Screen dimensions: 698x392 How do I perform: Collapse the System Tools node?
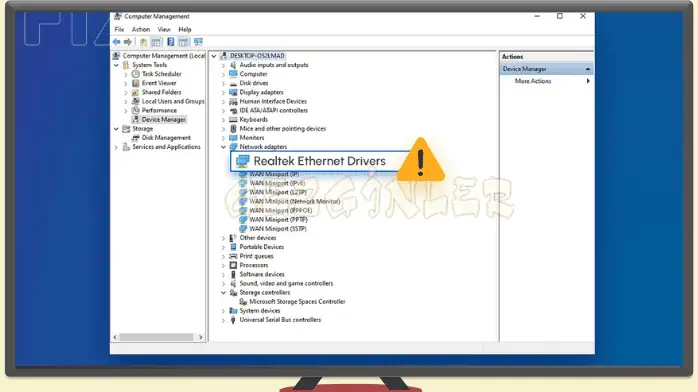116,65
